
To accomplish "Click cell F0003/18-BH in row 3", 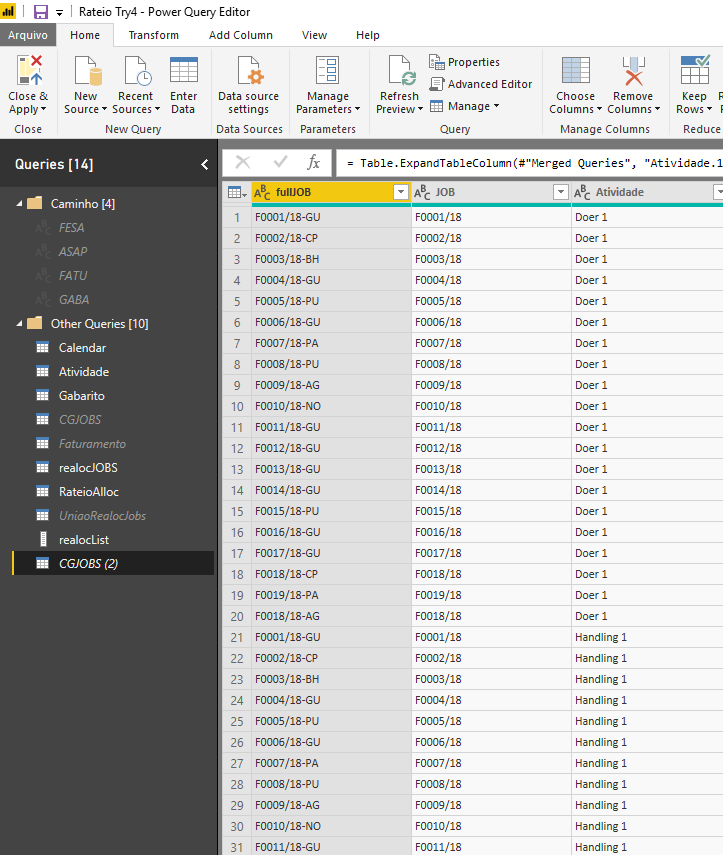I will (331, 259).
